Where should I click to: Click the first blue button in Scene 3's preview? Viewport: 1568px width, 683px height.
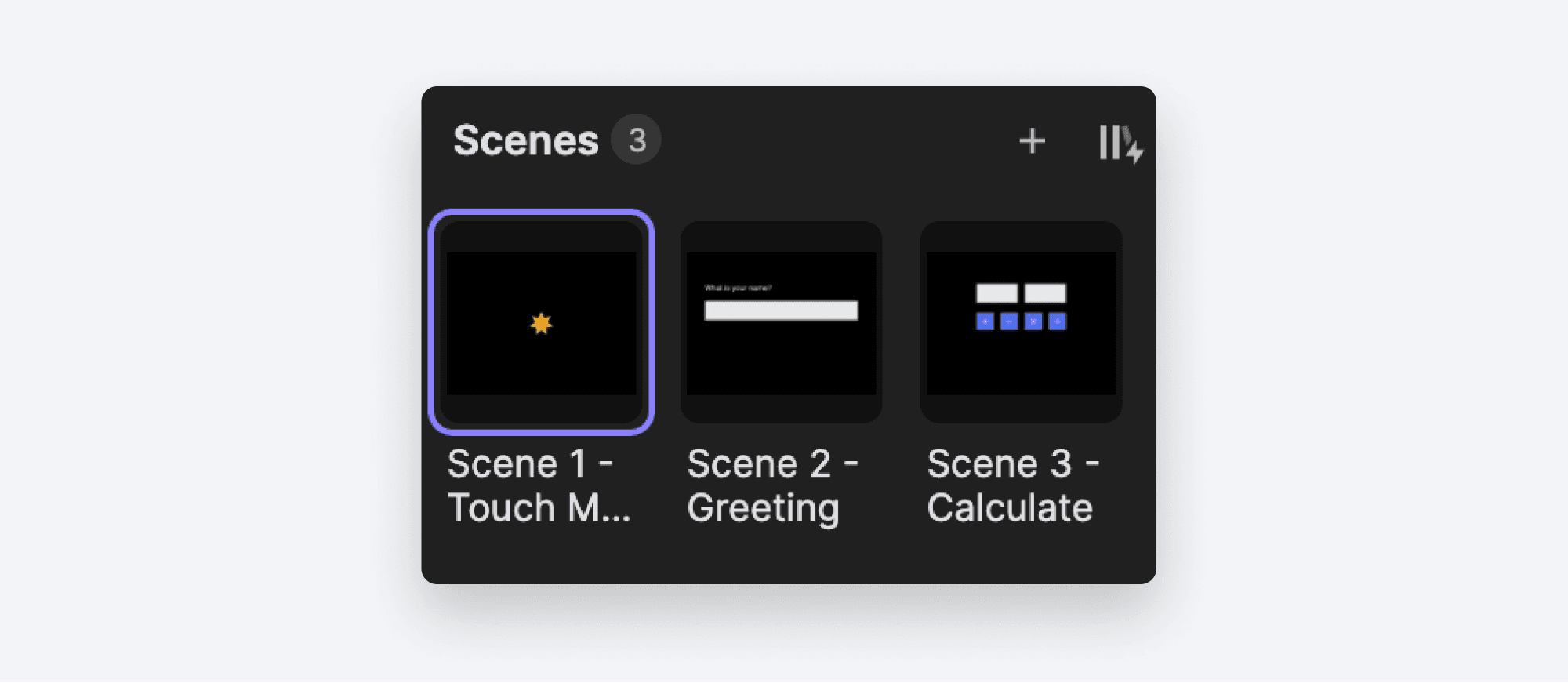[x=985, y=323]
